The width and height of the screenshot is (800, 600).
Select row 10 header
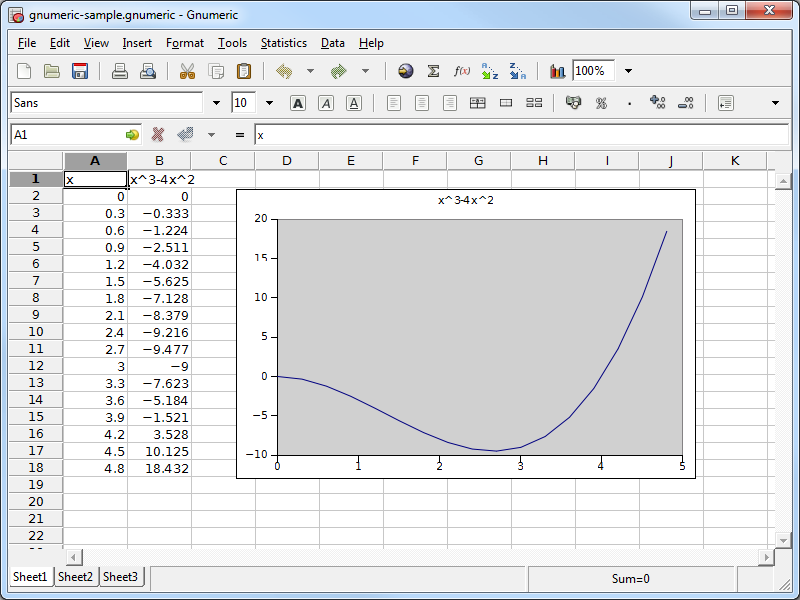(36, 332)
